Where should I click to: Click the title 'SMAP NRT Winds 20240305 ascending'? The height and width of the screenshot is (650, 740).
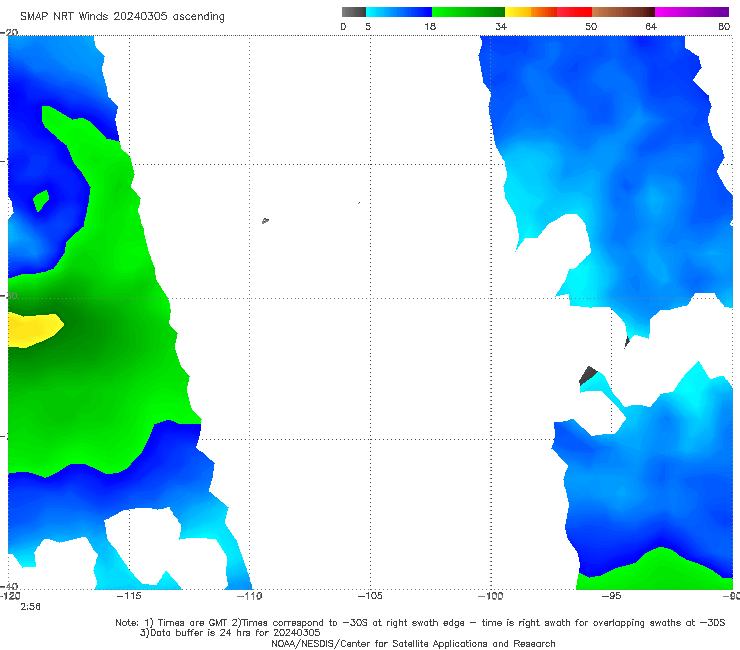click(x=122, y=17)
